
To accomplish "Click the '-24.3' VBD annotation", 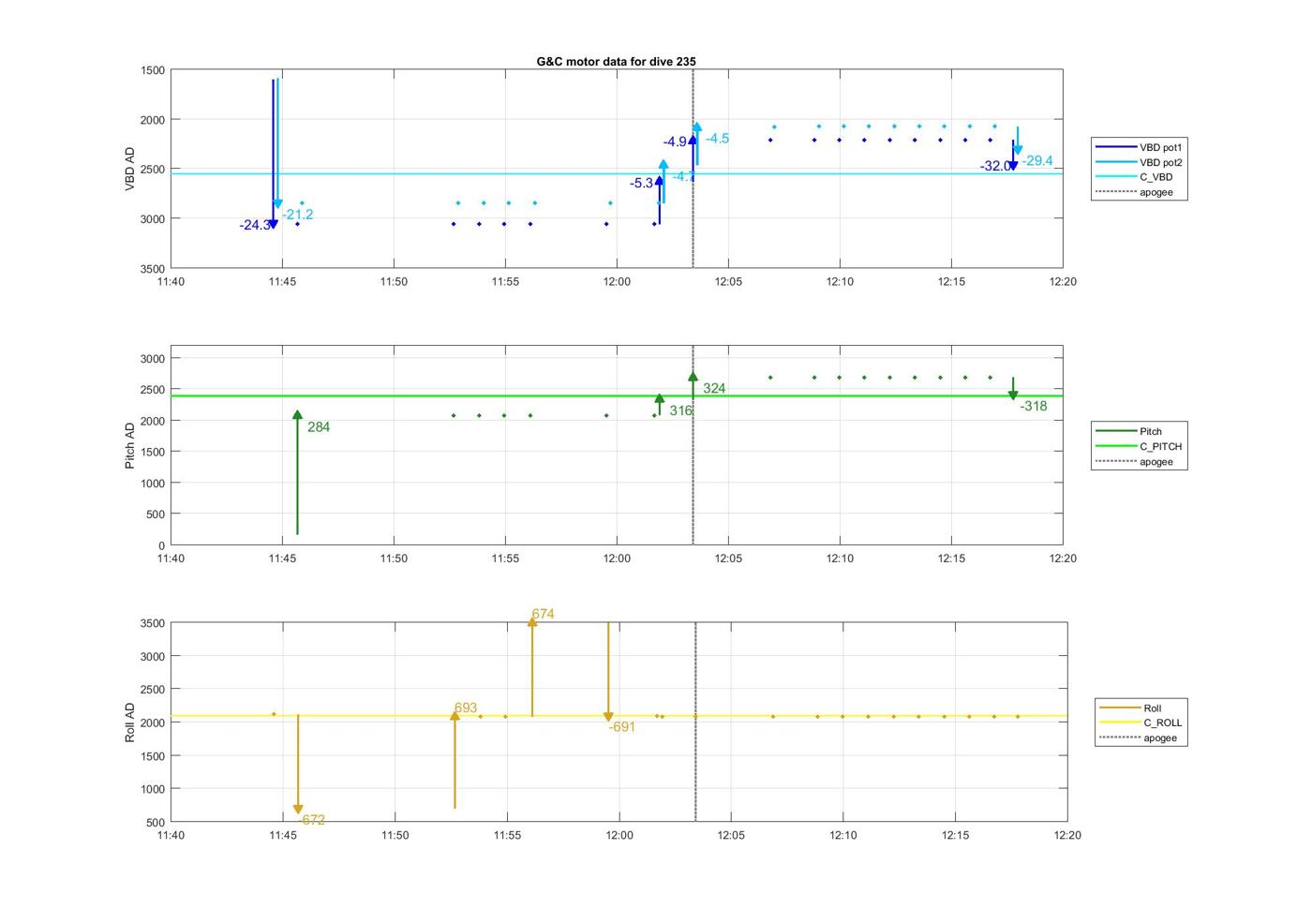I will [255, 225].
